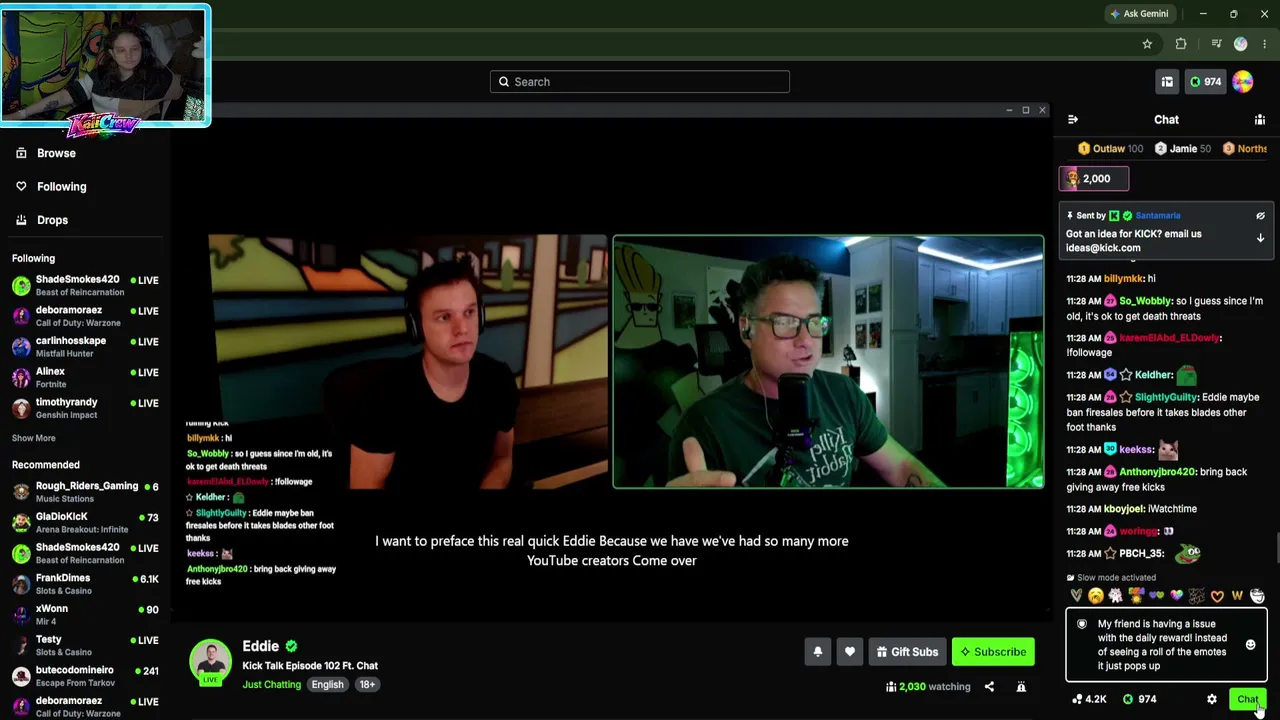Open recommended channel FrankDimes
1280x720 pixels.
[x=85, y=584]
